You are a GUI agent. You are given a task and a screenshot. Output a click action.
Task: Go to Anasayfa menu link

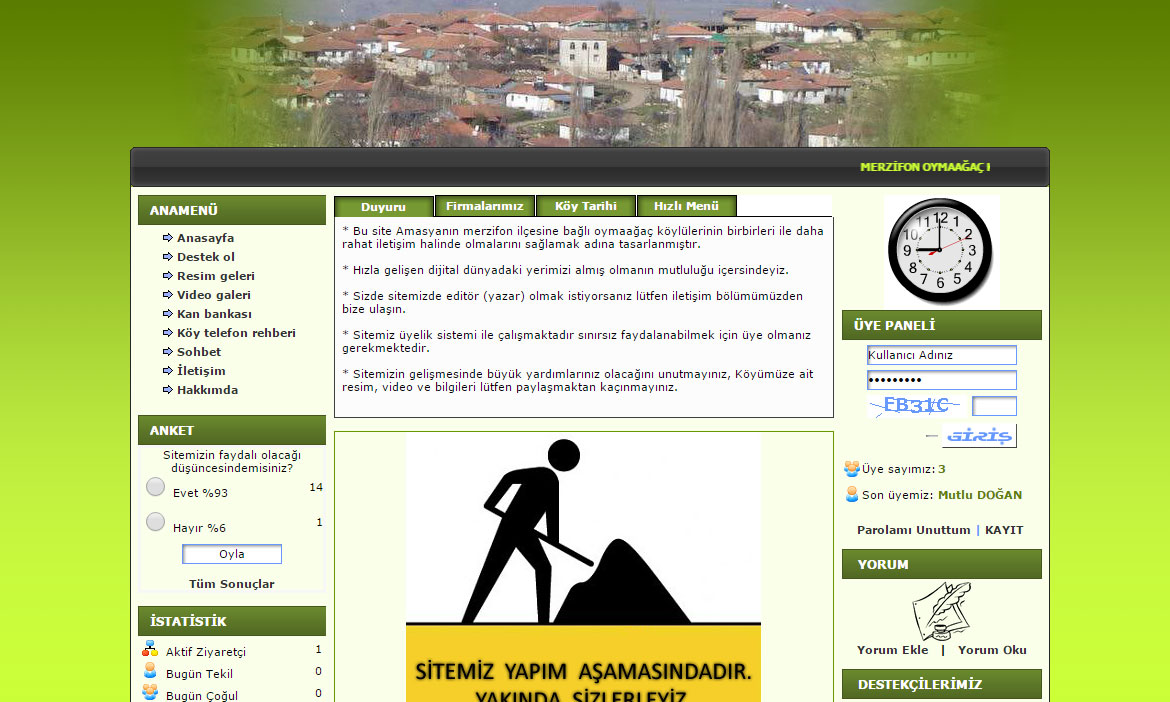205,238
